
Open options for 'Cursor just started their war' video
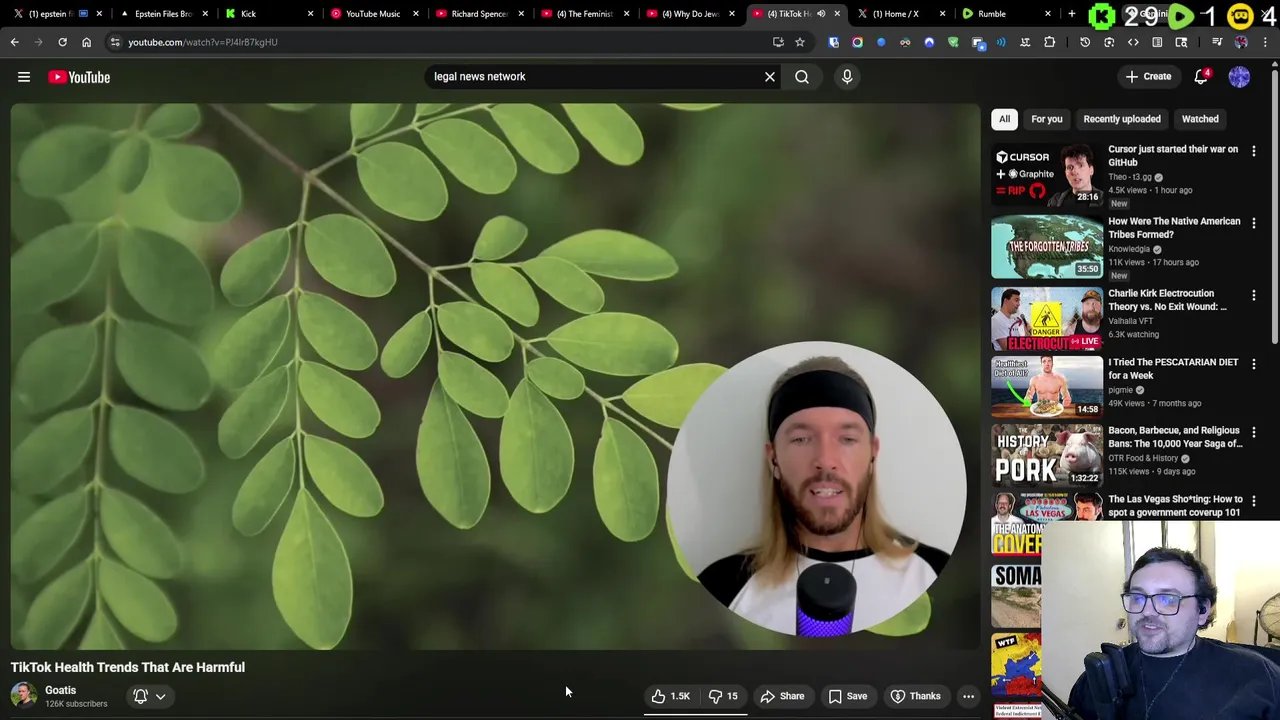1254,151
